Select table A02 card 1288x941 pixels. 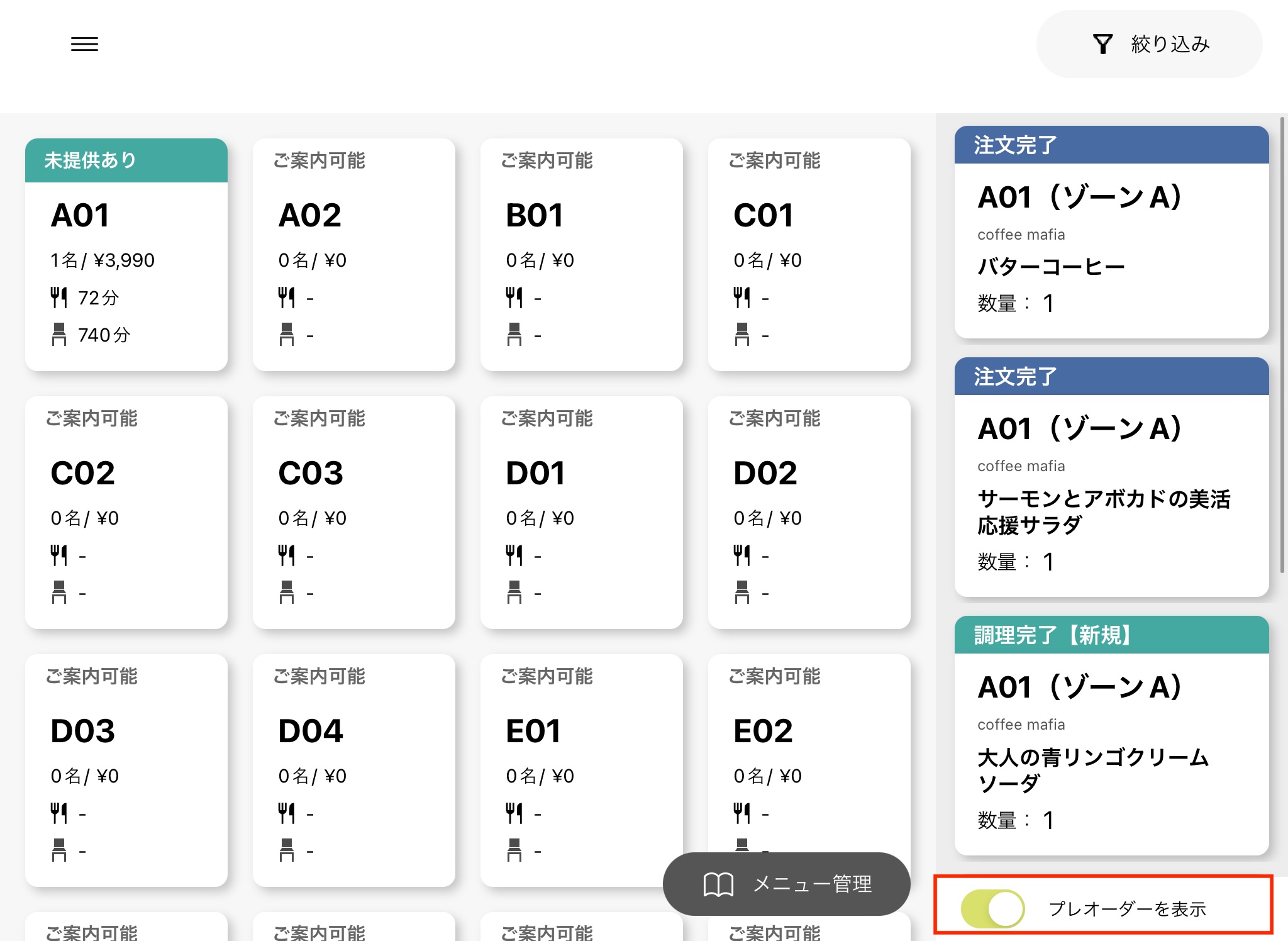[353, 254]
